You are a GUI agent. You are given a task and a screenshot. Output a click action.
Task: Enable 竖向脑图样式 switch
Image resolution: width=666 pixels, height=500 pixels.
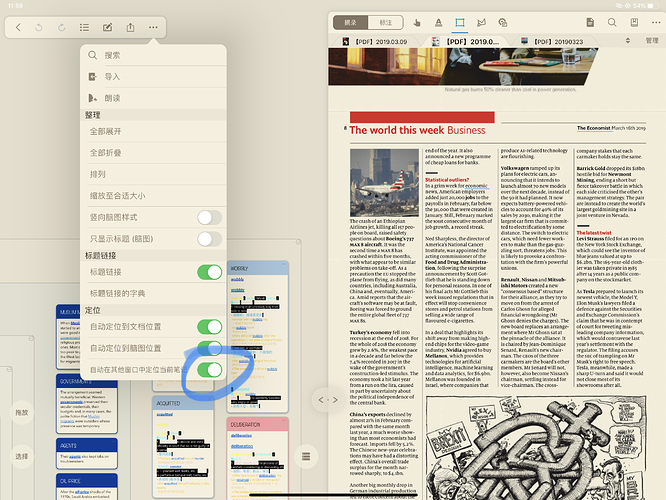pos(209,218)
